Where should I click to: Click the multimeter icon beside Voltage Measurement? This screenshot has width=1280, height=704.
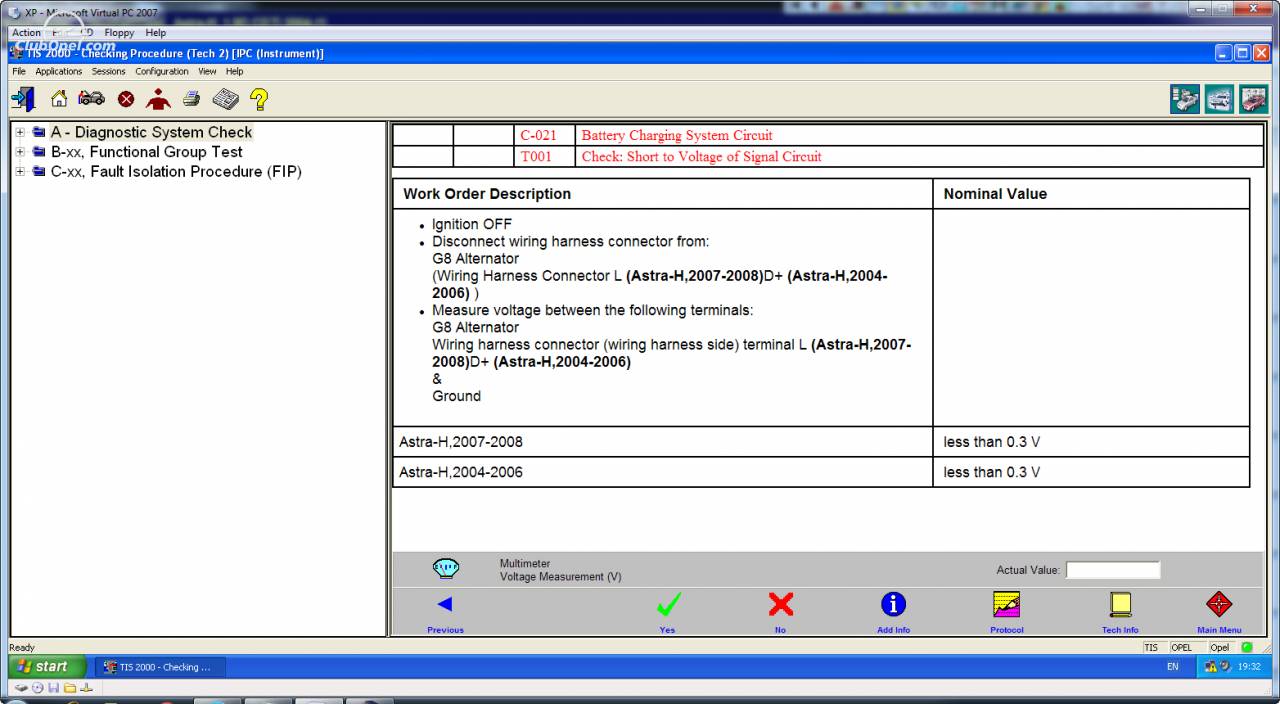click(x=446, y=569)
